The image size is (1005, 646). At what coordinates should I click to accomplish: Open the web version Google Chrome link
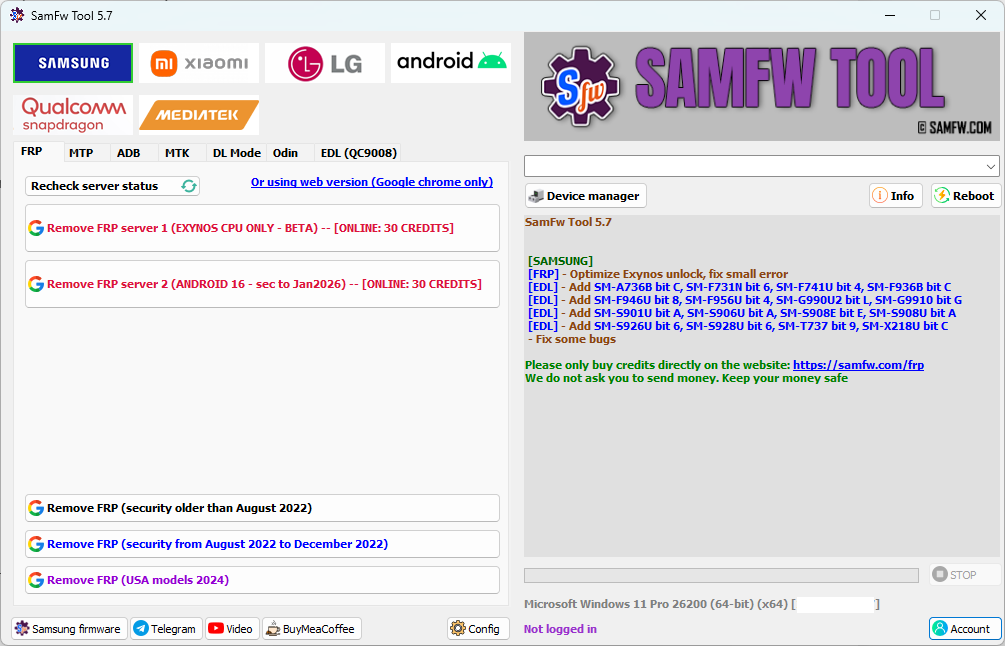tap(372, 182)
